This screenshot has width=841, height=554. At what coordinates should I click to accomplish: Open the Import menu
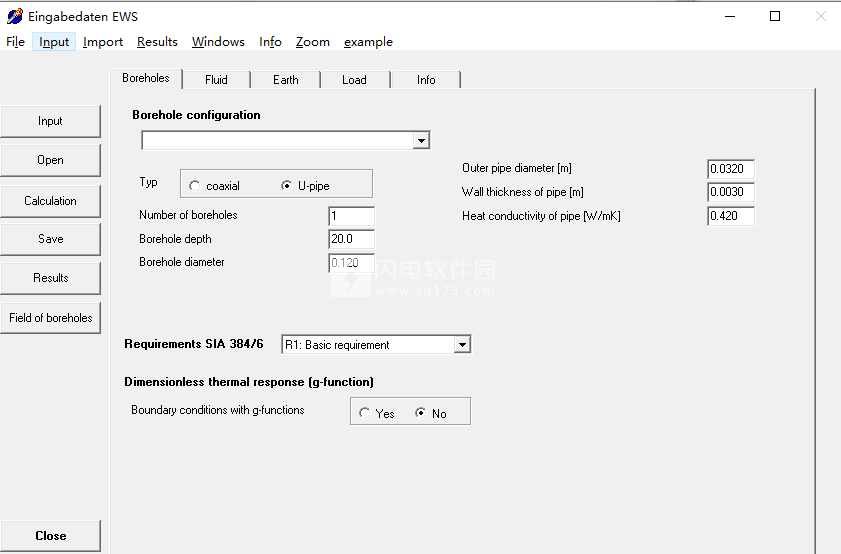(103, 42)
